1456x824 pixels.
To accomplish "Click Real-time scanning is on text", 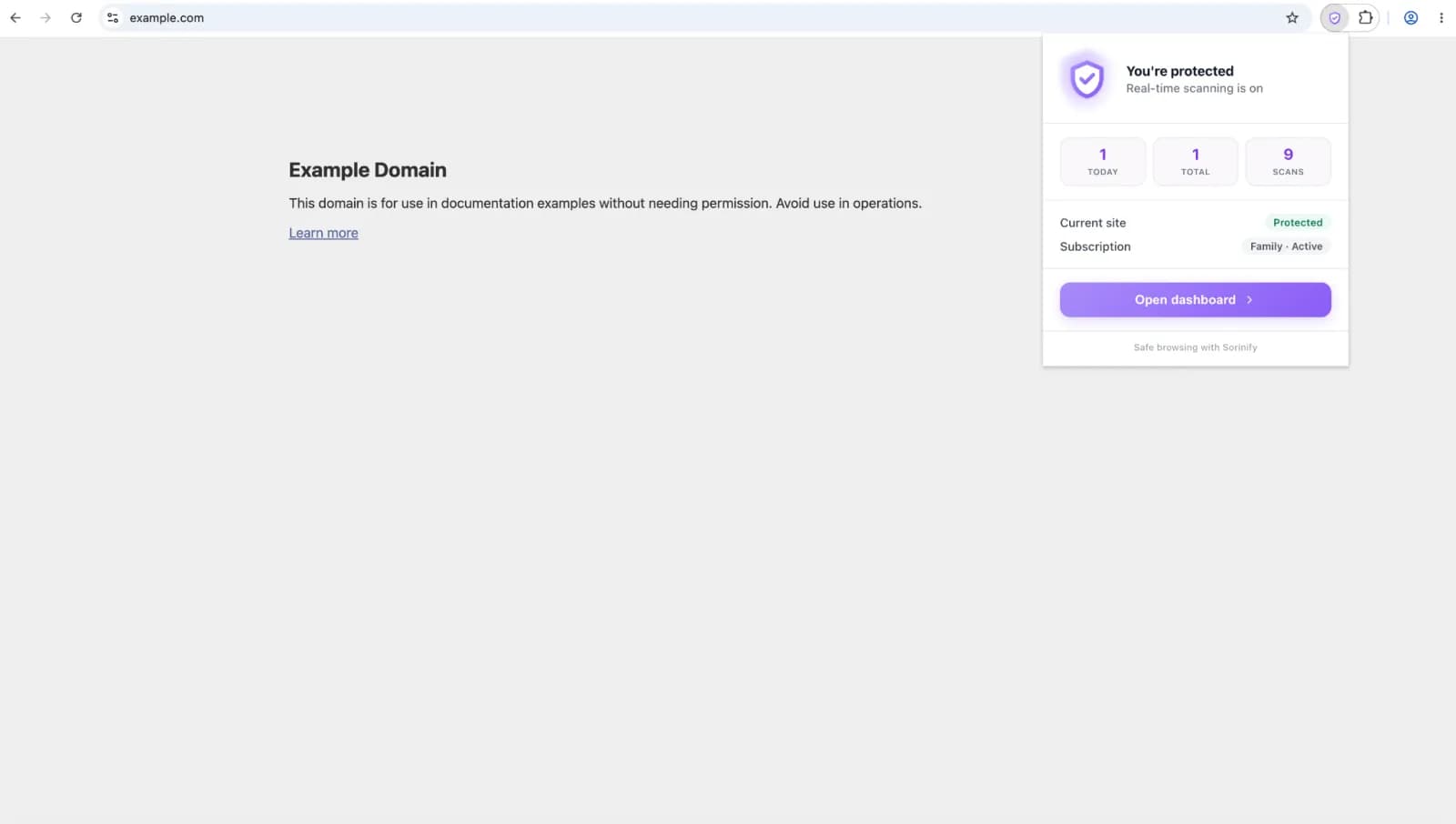I will pyautogui.click(x=1194, y=88).
